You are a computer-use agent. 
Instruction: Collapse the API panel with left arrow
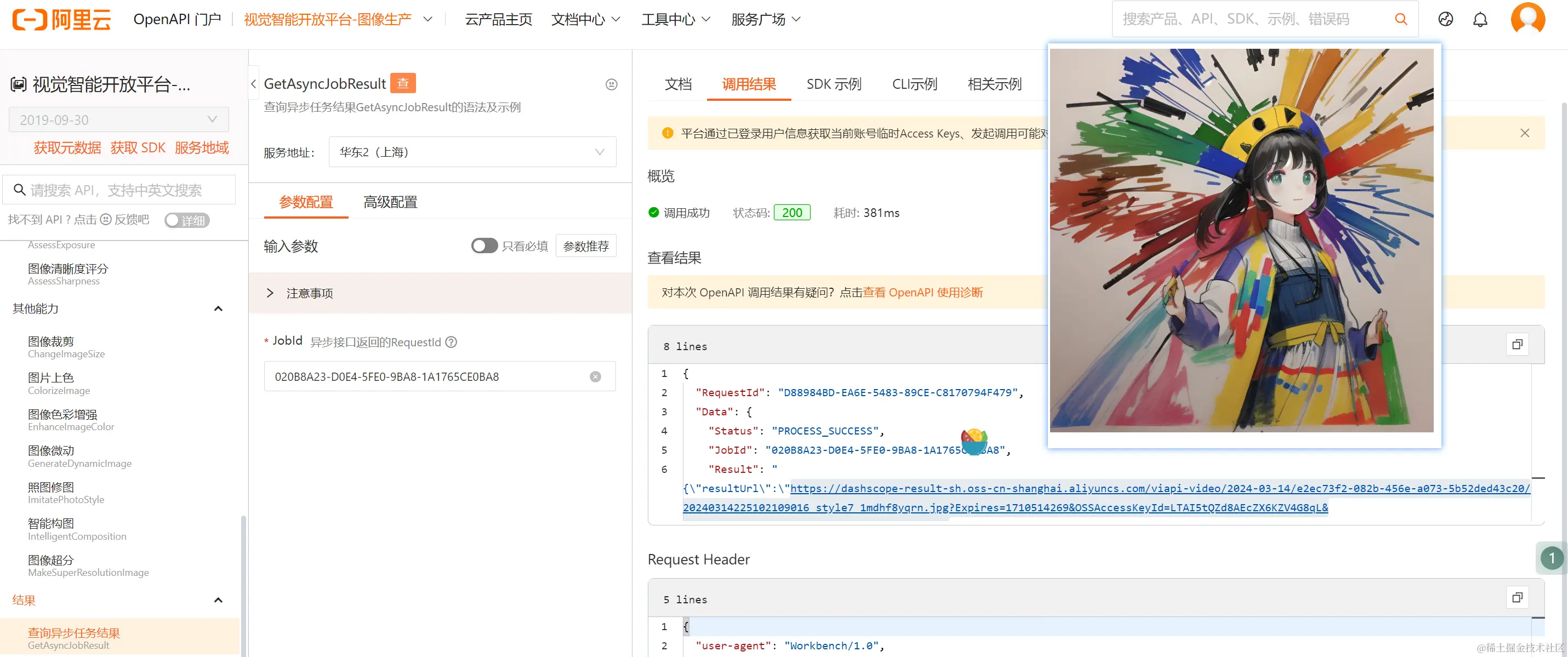tap(254, 84)
